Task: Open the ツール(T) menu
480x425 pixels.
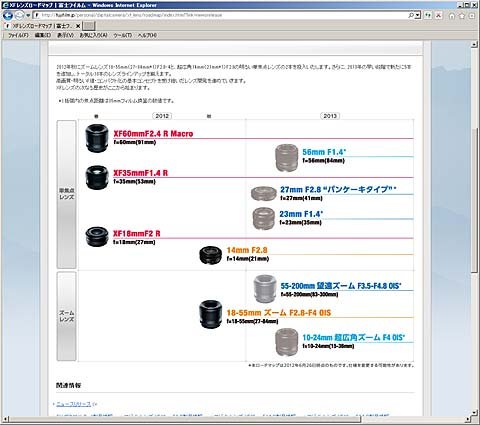Action: [x=122, y=35]
